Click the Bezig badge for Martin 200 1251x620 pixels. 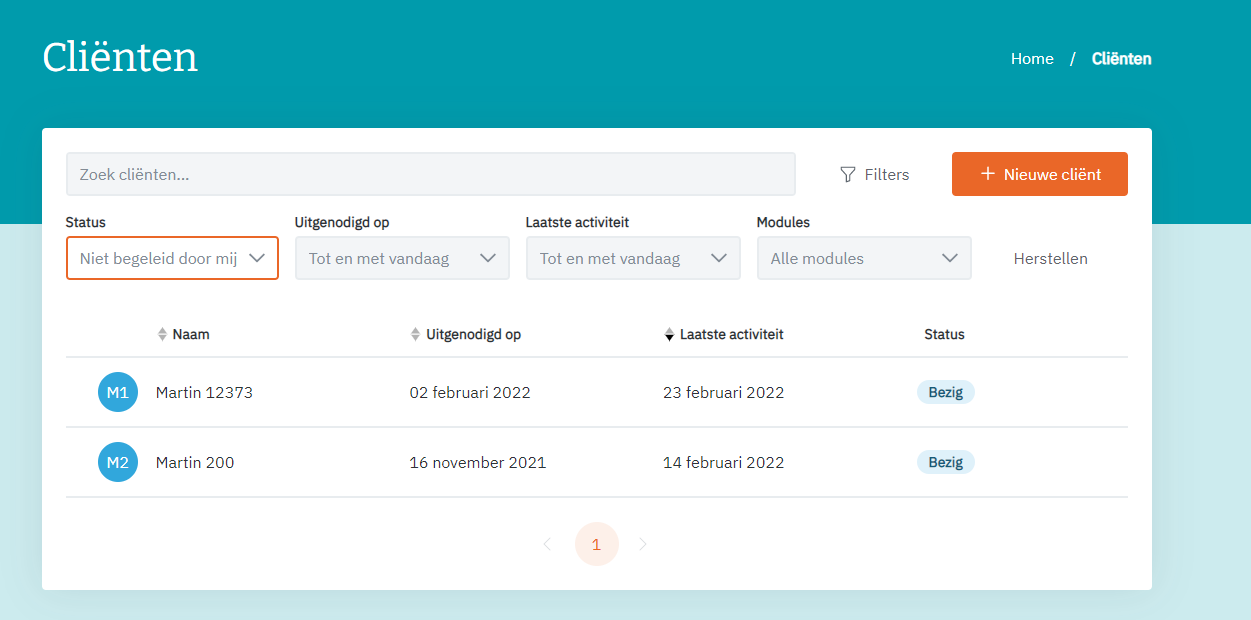point(946,462)
